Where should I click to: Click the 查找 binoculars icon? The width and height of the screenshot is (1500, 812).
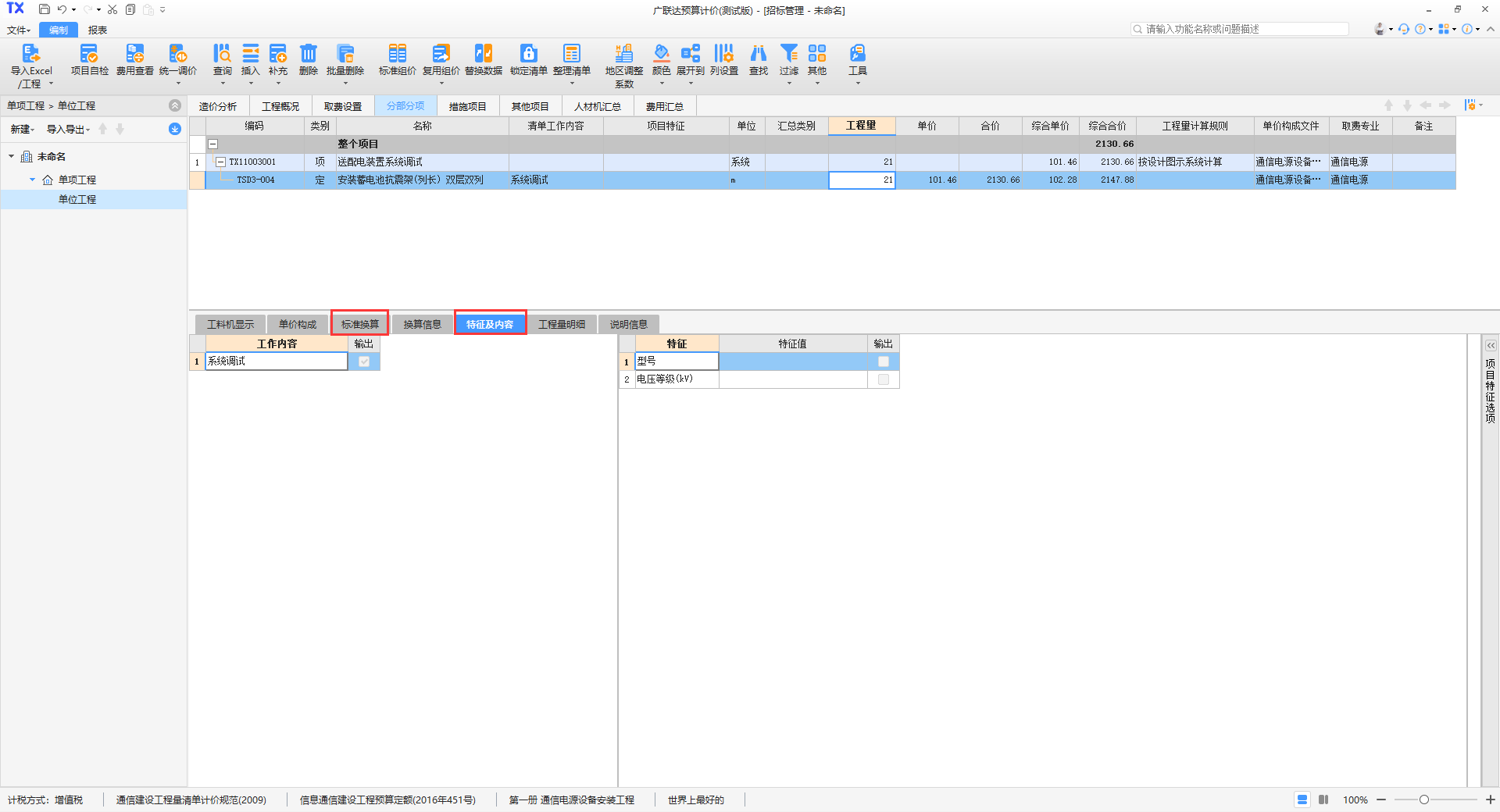point(758,54)
